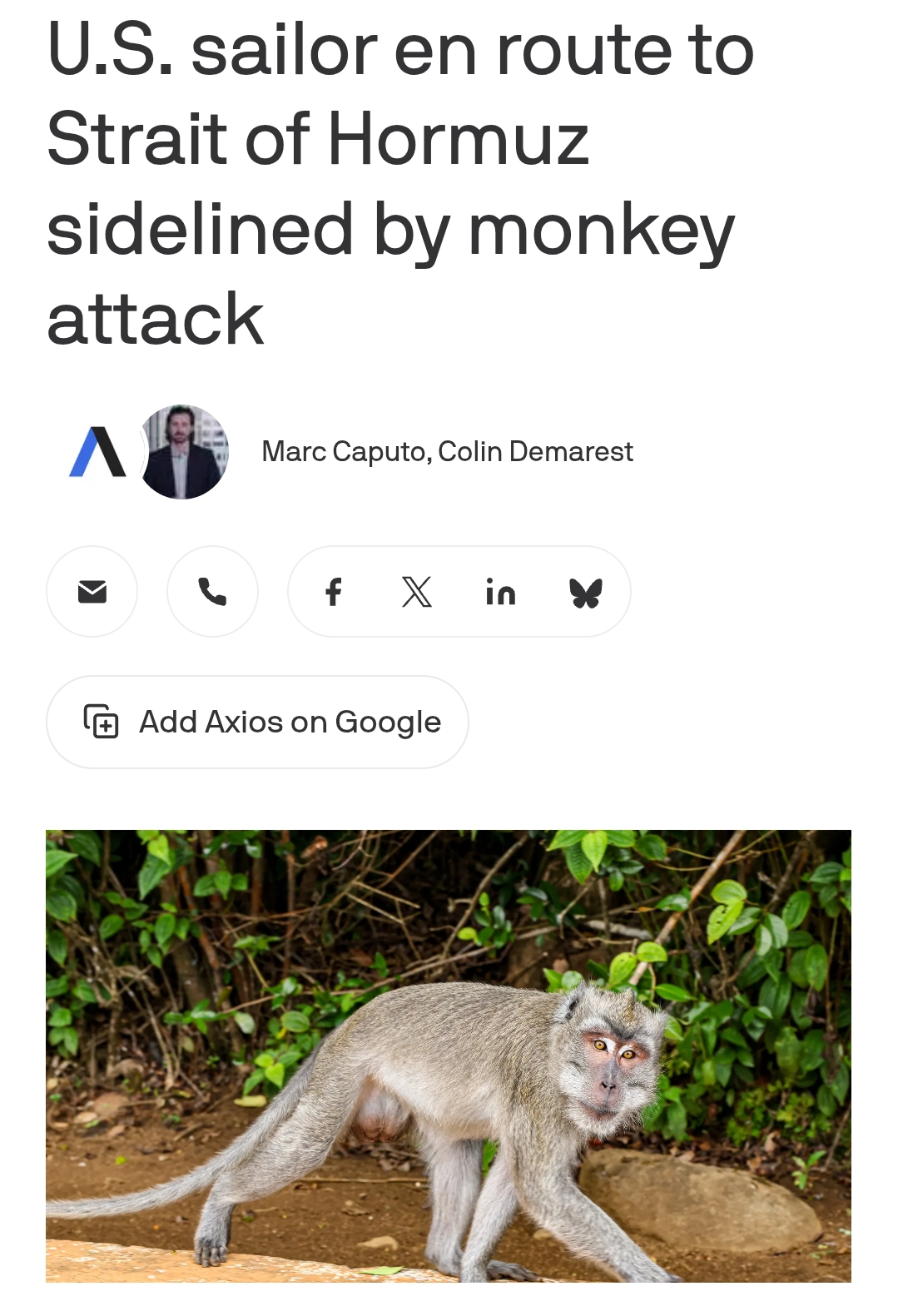The height and width of the screenshot is (1316, 898).
Task: Share the article on Bluesky butterfly icon
Action: [x=586, y=593]
